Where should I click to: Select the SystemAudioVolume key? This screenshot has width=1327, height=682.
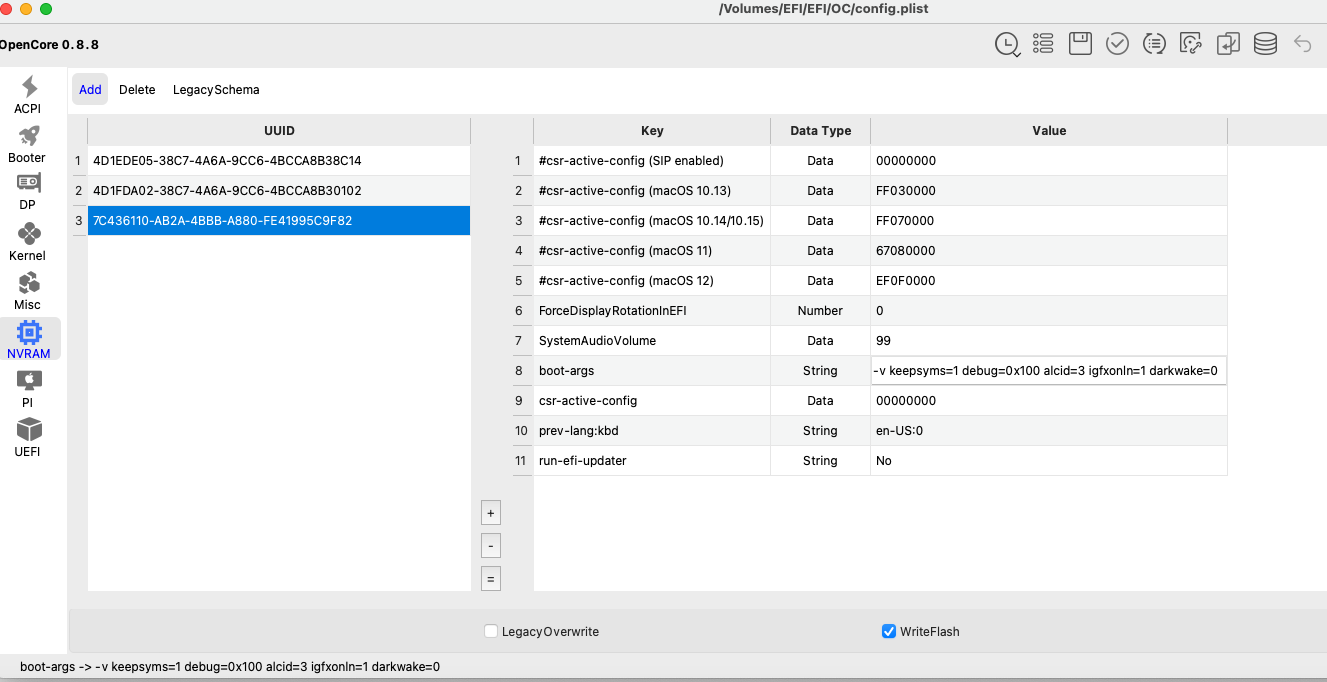click(x=652, y=340)
